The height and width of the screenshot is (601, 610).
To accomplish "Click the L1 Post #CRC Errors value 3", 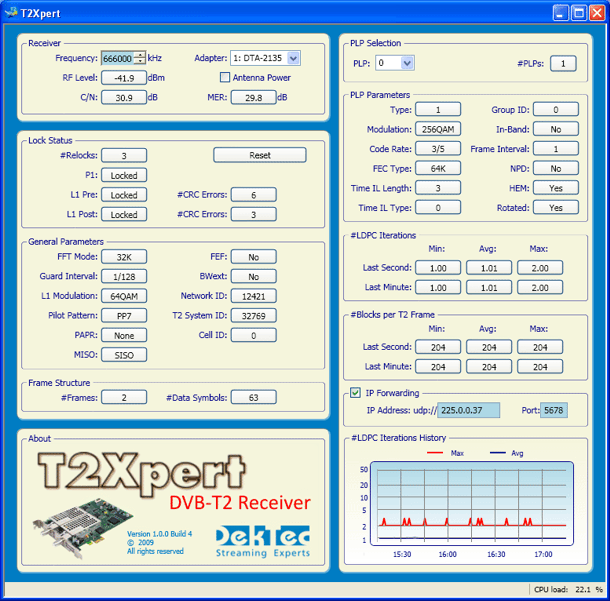I will pos(254,214).
